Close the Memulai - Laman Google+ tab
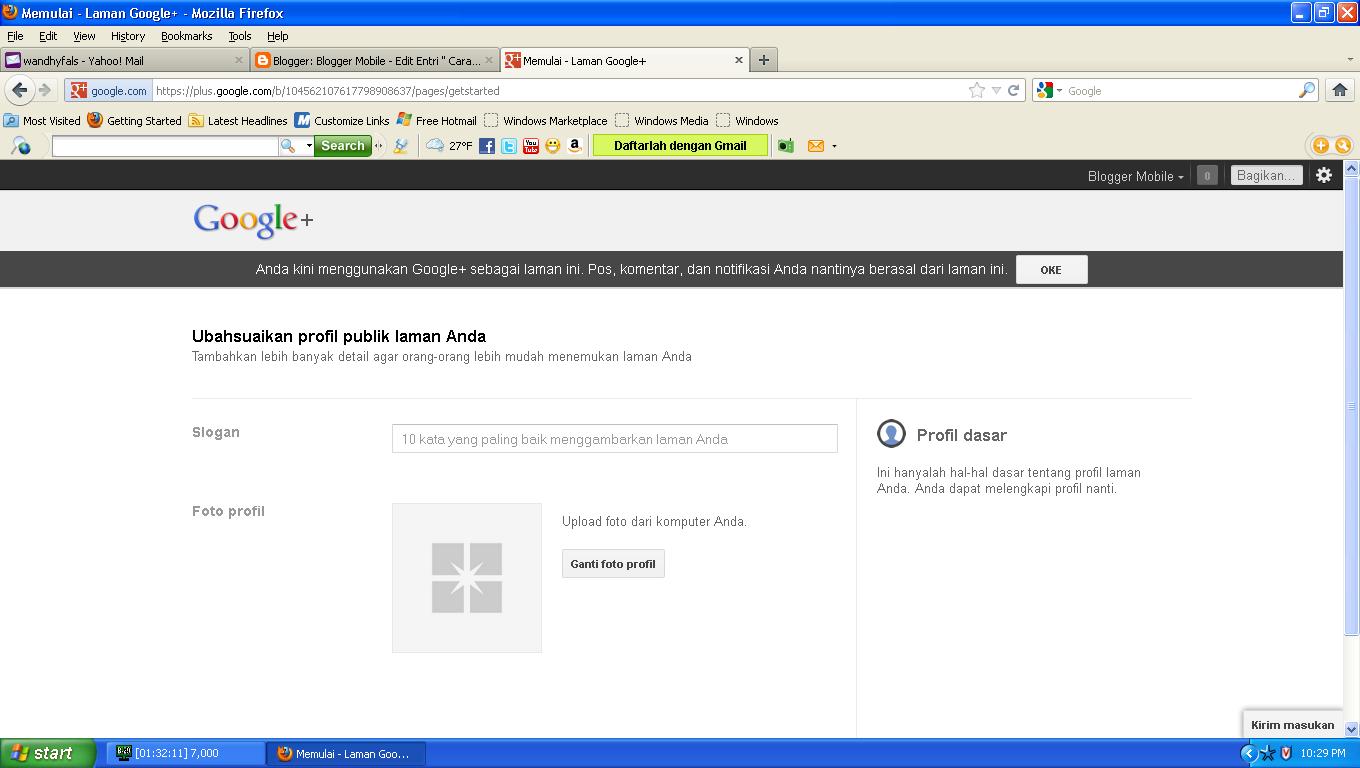This screenshot has height=768, width=1360. (739, 60)
